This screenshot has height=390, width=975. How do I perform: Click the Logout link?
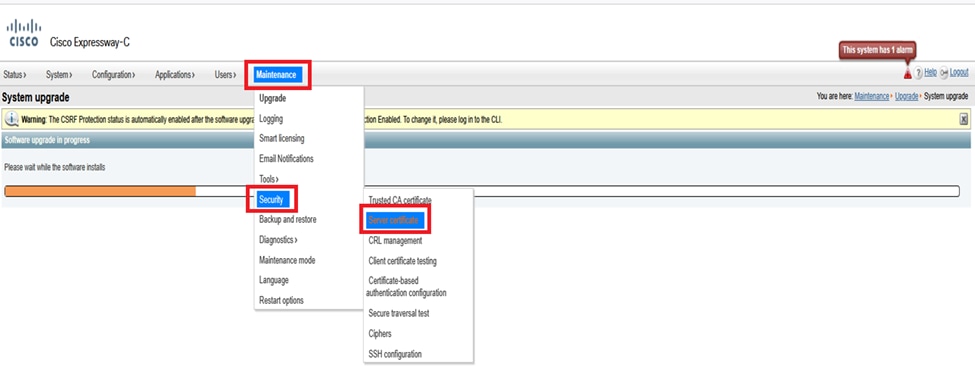point(959,73)
